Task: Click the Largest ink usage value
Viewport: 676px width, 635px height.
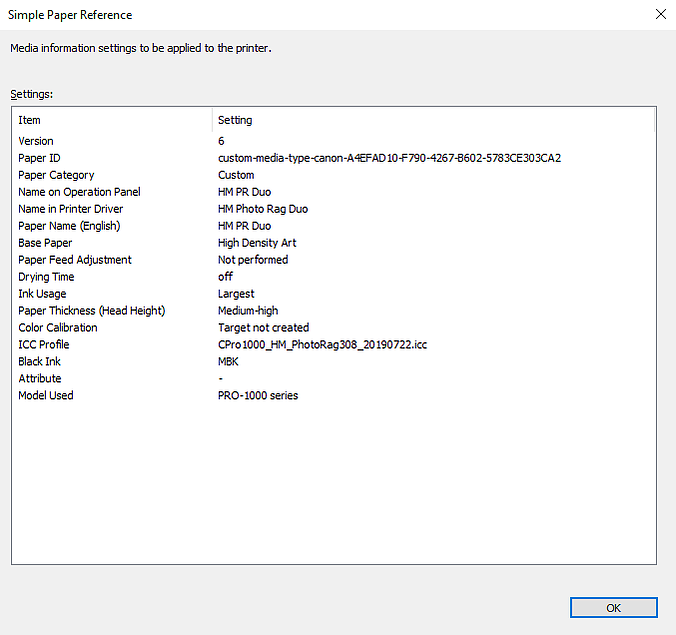Action: click(x=236, y=294)
